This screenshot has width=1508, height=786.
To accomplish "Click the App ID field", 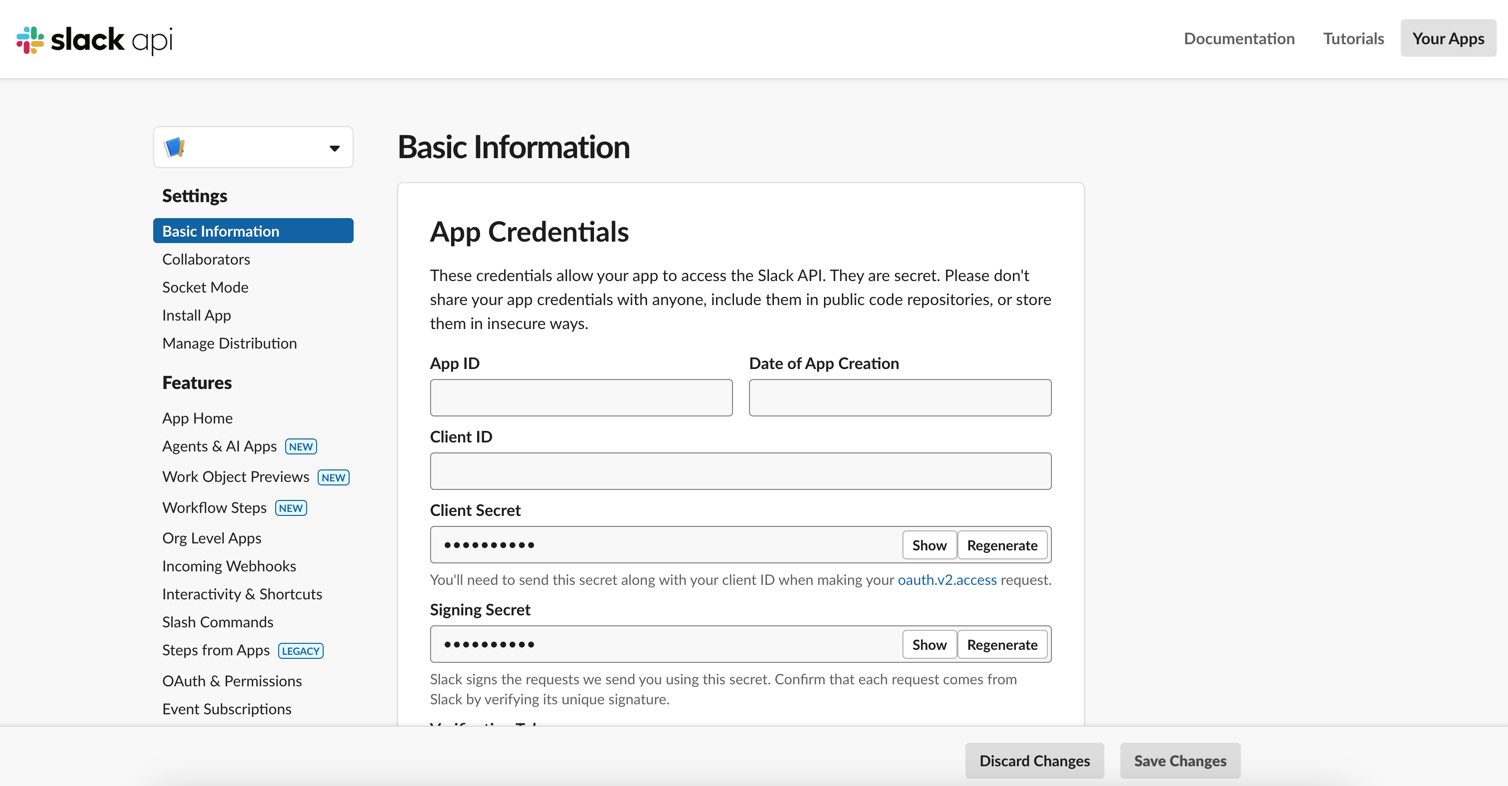I will pos(581,398).
